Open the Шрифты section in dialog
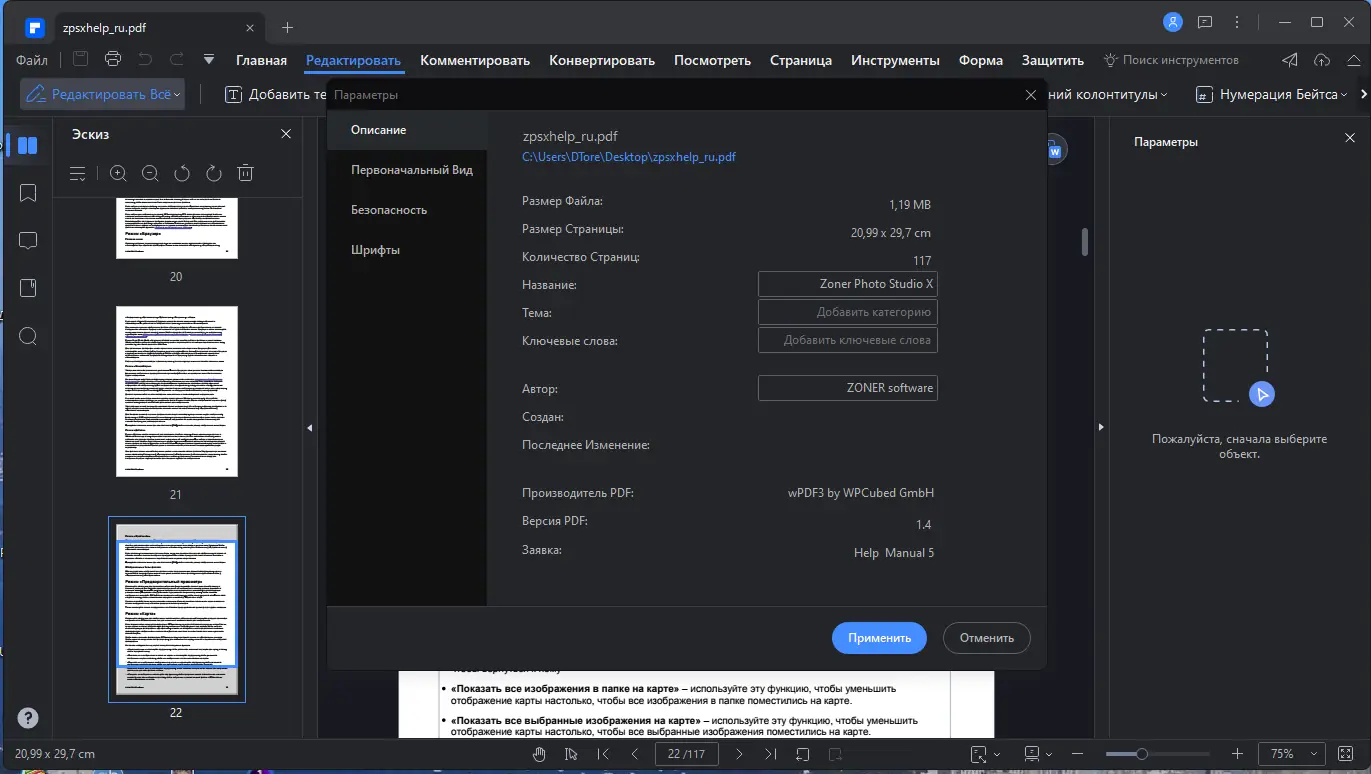1371x774 pixels. (x=407, y=250)
